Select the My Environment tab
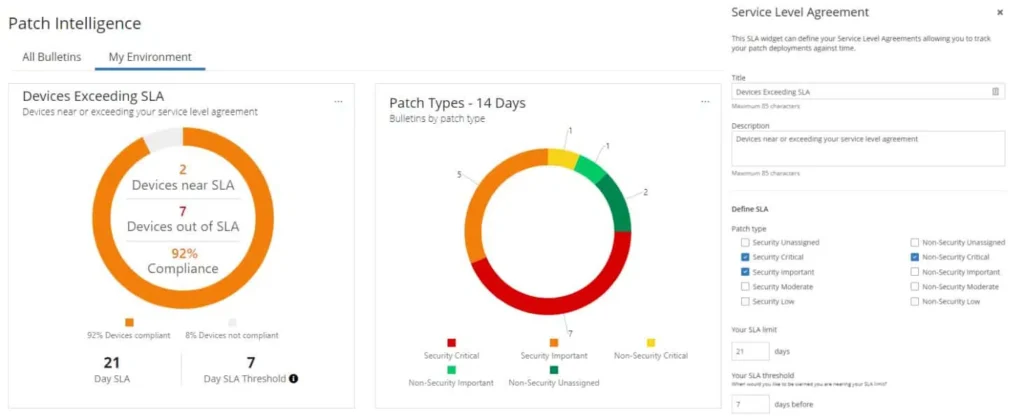 pos(150,57)
